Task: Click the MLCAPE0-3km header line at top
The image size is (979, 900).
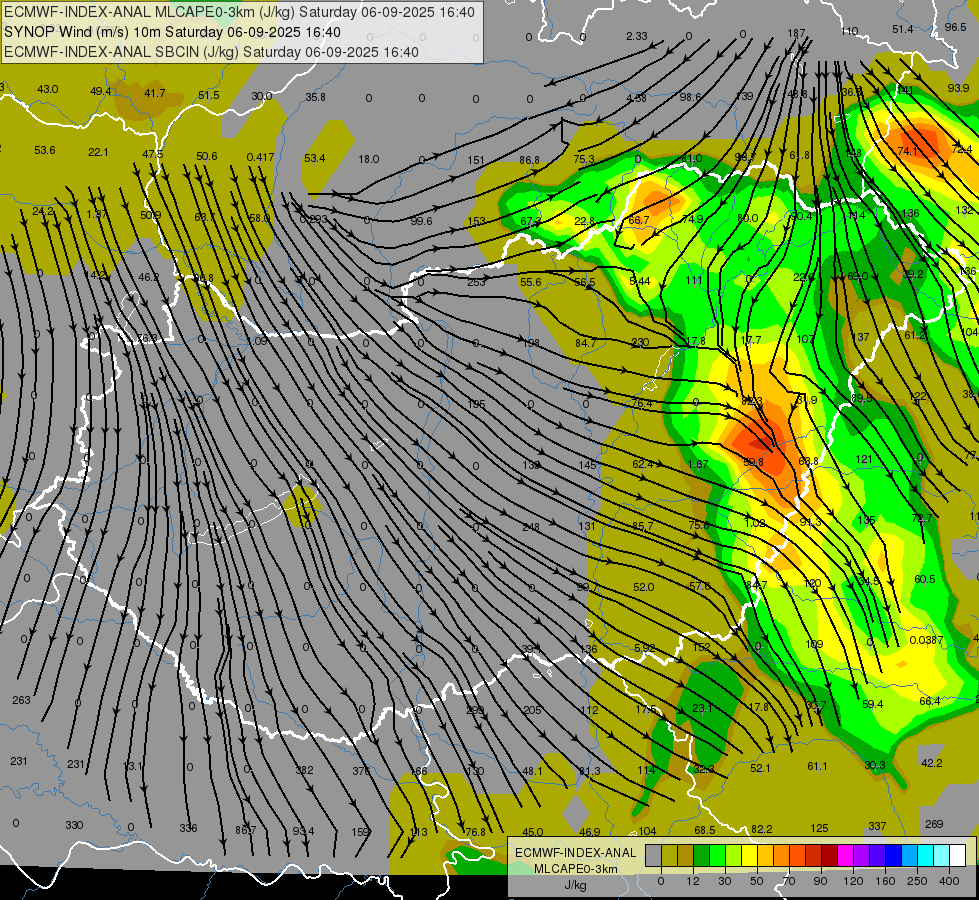Action: click(x=239, y=12)
